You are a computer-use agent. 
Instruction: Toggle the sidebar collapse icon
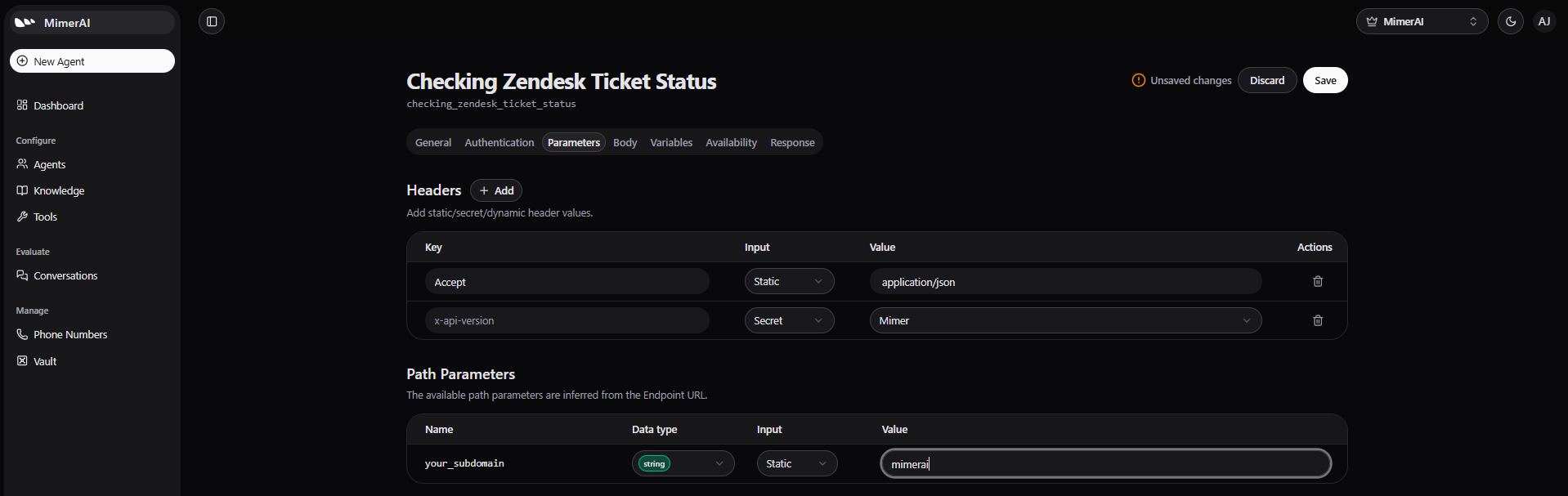point(212,21)
